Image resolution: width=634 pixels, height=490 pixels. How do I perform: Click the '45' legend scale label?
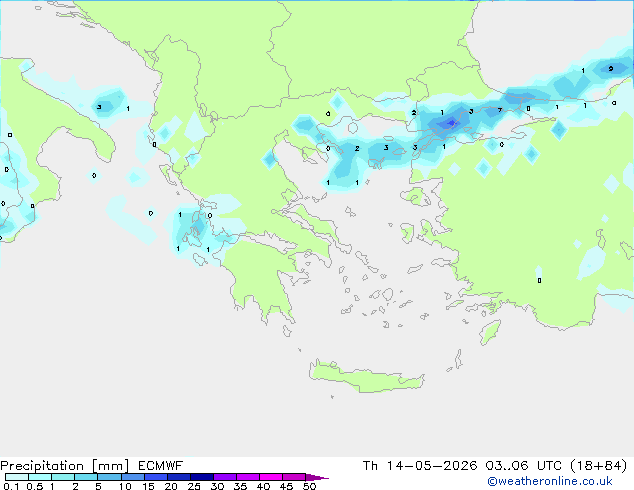(286, 486)
